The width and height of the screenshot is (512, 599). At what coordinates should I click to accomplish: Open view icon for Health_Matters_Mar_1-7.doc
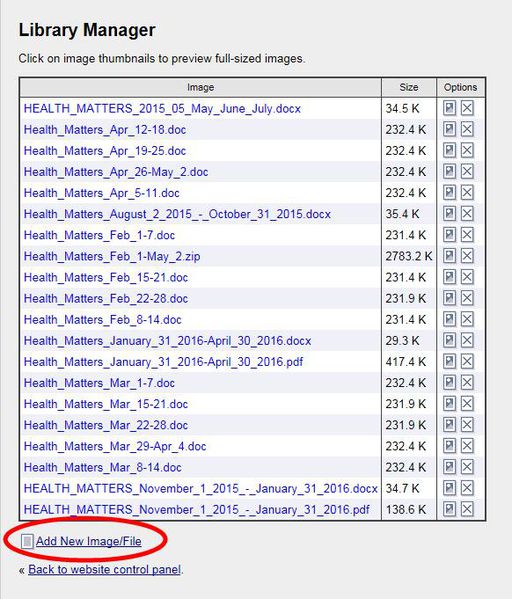(449, 382)
